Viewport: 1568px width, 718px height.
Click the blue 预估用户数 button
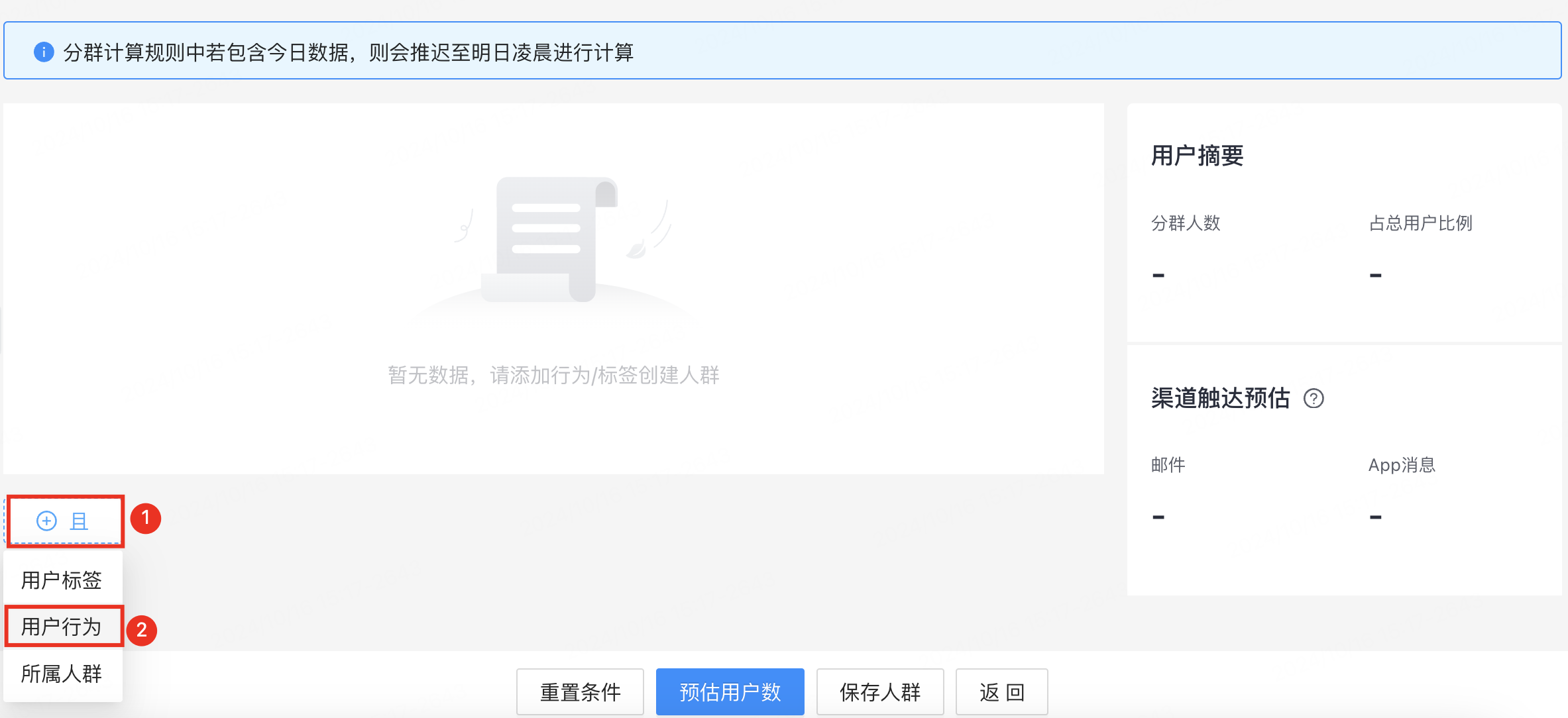pos(730,692)
